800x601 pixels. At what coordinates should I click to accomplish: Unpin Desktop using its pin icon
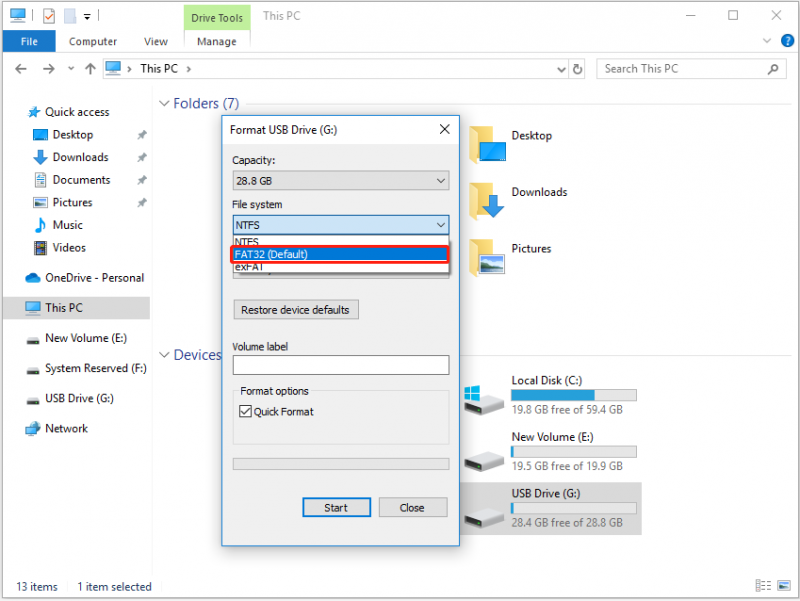142,135
